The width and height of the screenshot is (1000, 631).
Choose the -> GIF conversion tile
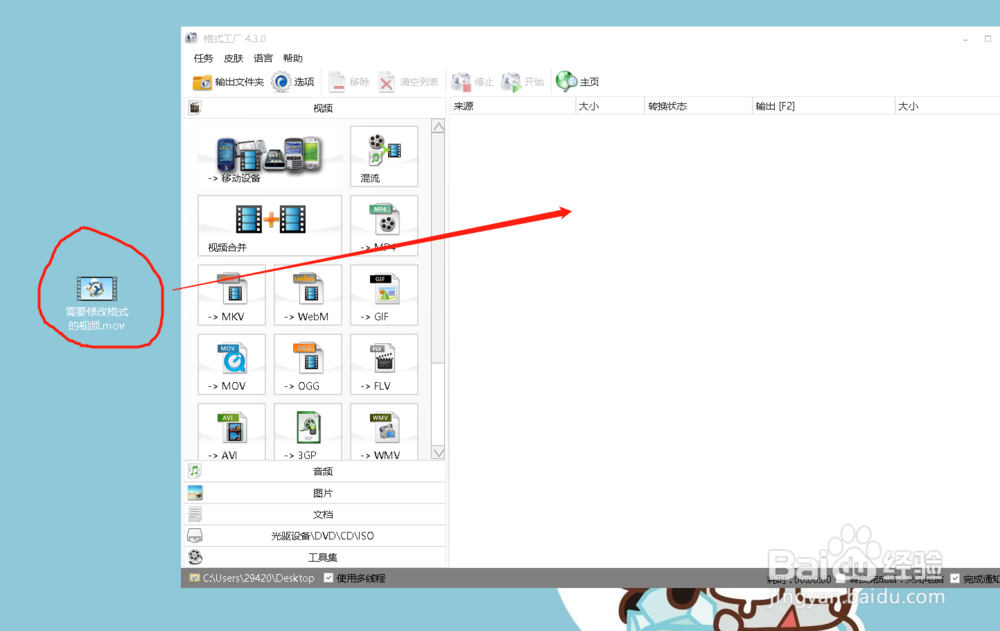click(x=384, y=295)
